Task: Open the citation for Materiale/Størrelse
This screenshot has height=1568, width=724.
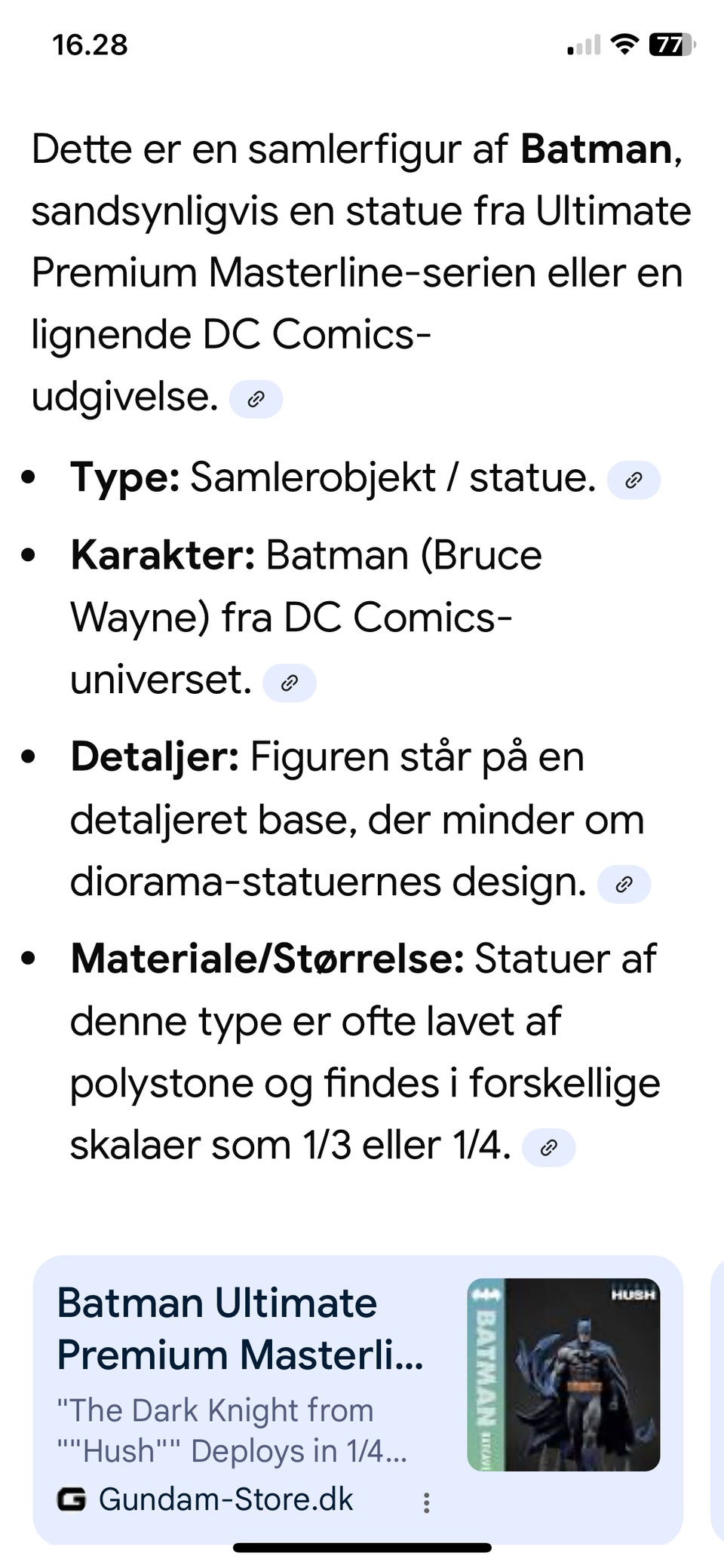Action: (550, 1146)
